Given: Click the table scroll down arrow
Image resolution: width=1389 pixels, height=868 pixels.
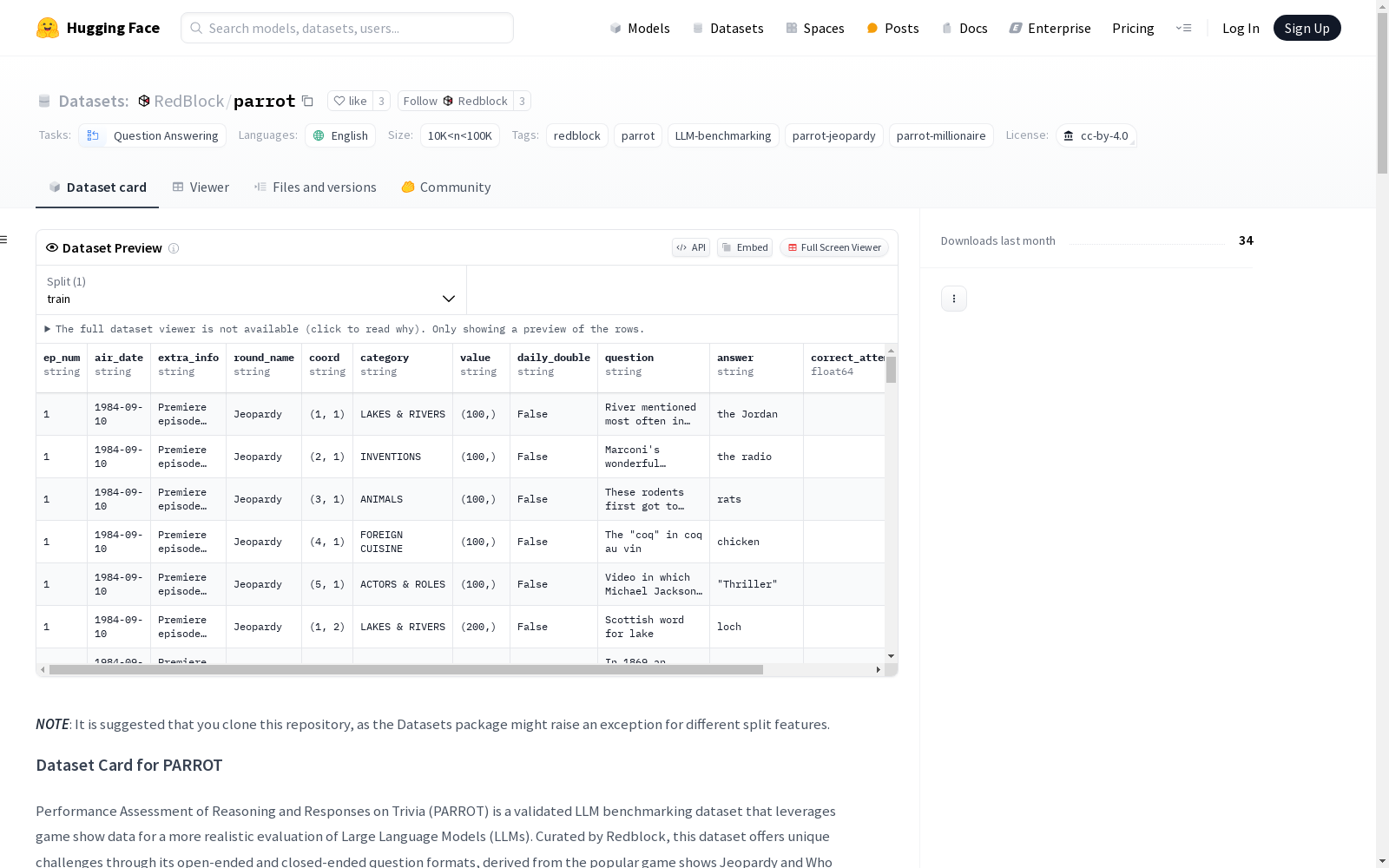Looking at the screenshot, I should click(891, 656).
